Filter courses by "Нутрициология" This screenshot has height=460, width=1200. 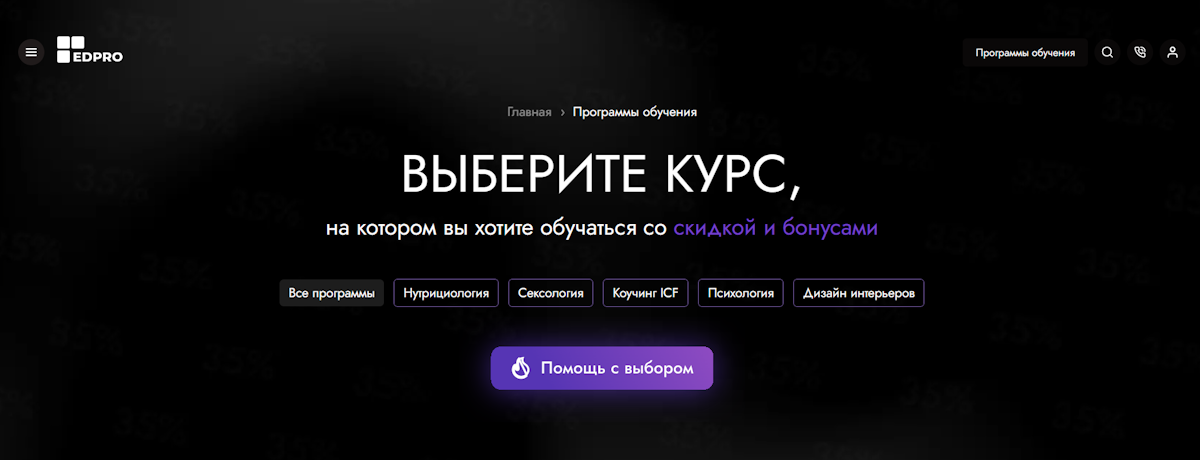pyautogui.click(x=446, y=293)
